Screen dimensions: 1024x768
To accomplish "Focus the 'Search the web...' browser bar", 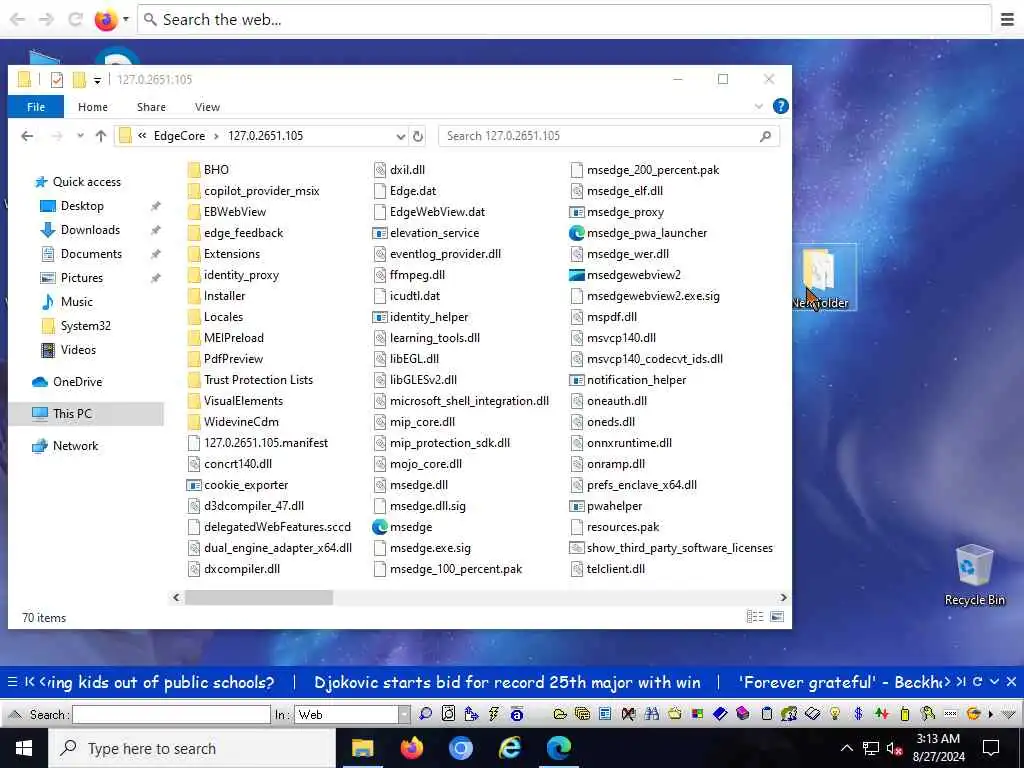I will (564, 20).
